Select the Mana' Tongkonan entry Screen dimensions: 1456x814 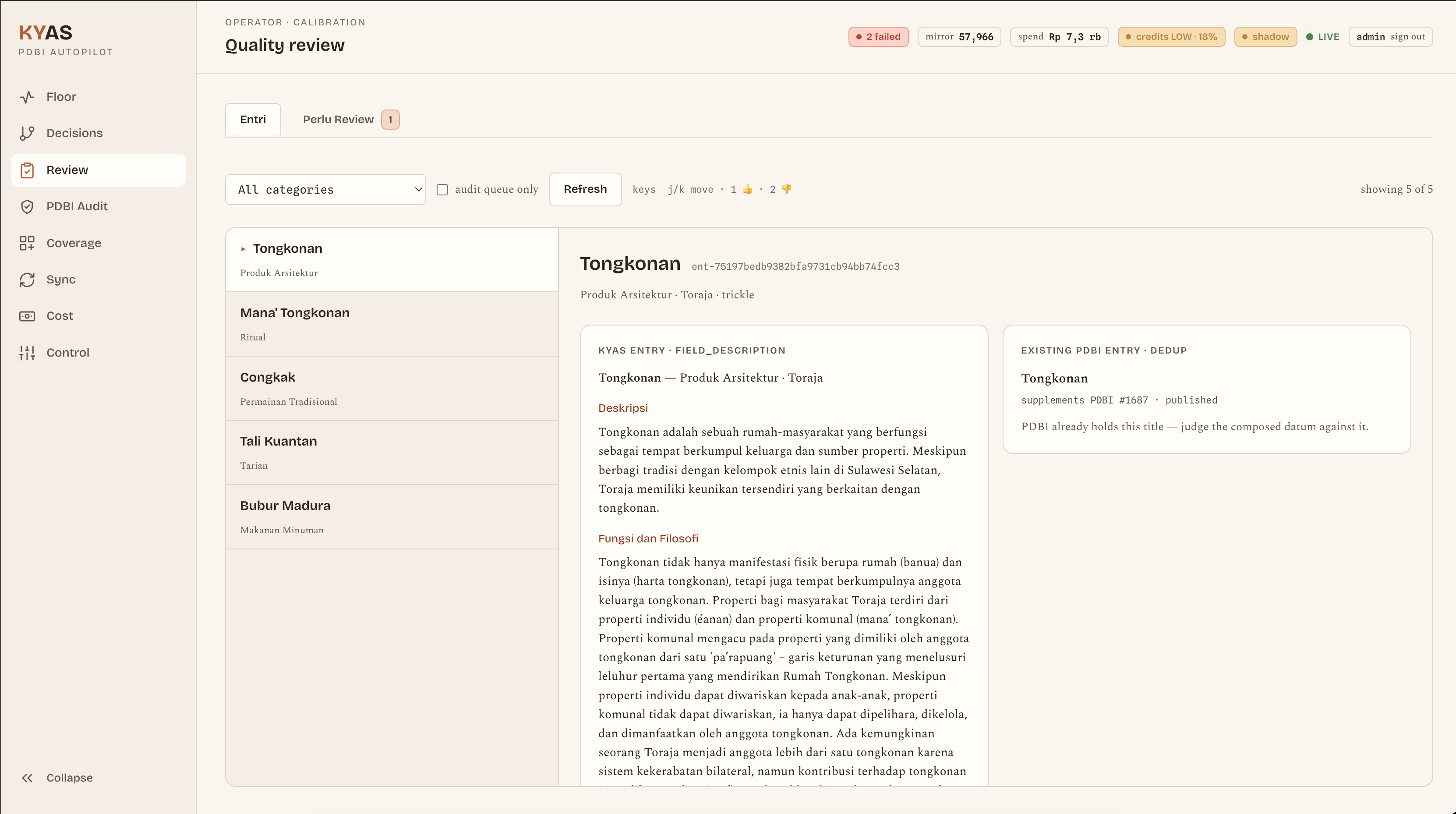pyautogui.click(x=392, y=324)
